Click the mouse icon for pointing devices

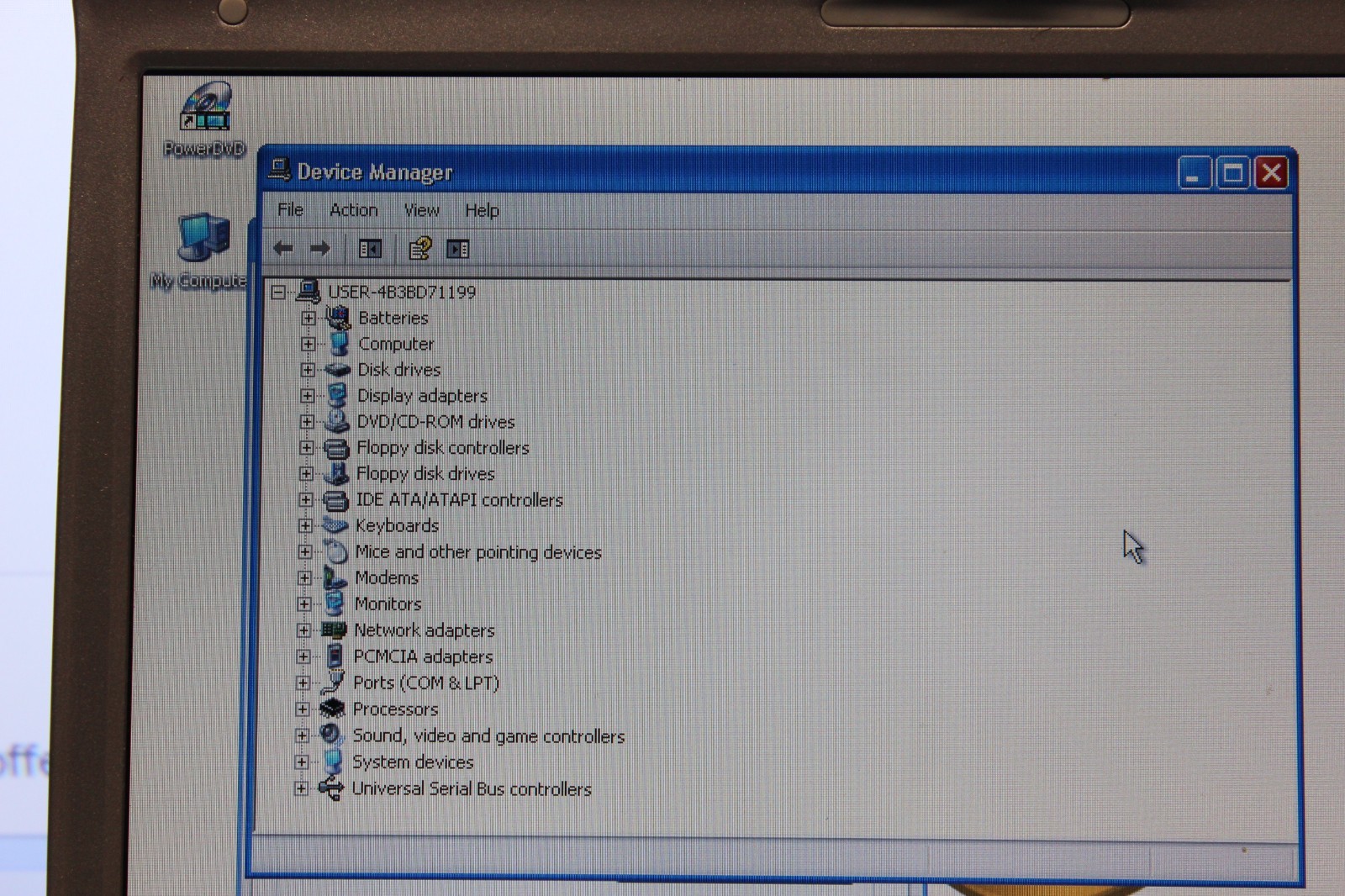[x=335, y=551]
